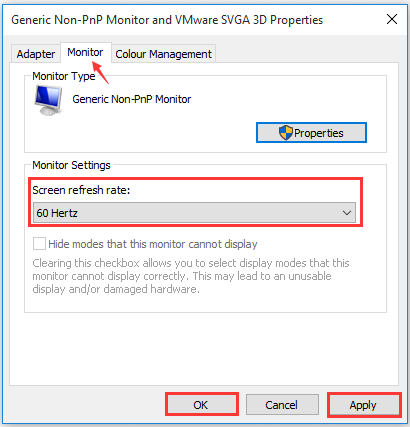The height and width of the screenshot is (427, 410).
Task: Click the Monitor Type group heading
Action: click(64, 76)
